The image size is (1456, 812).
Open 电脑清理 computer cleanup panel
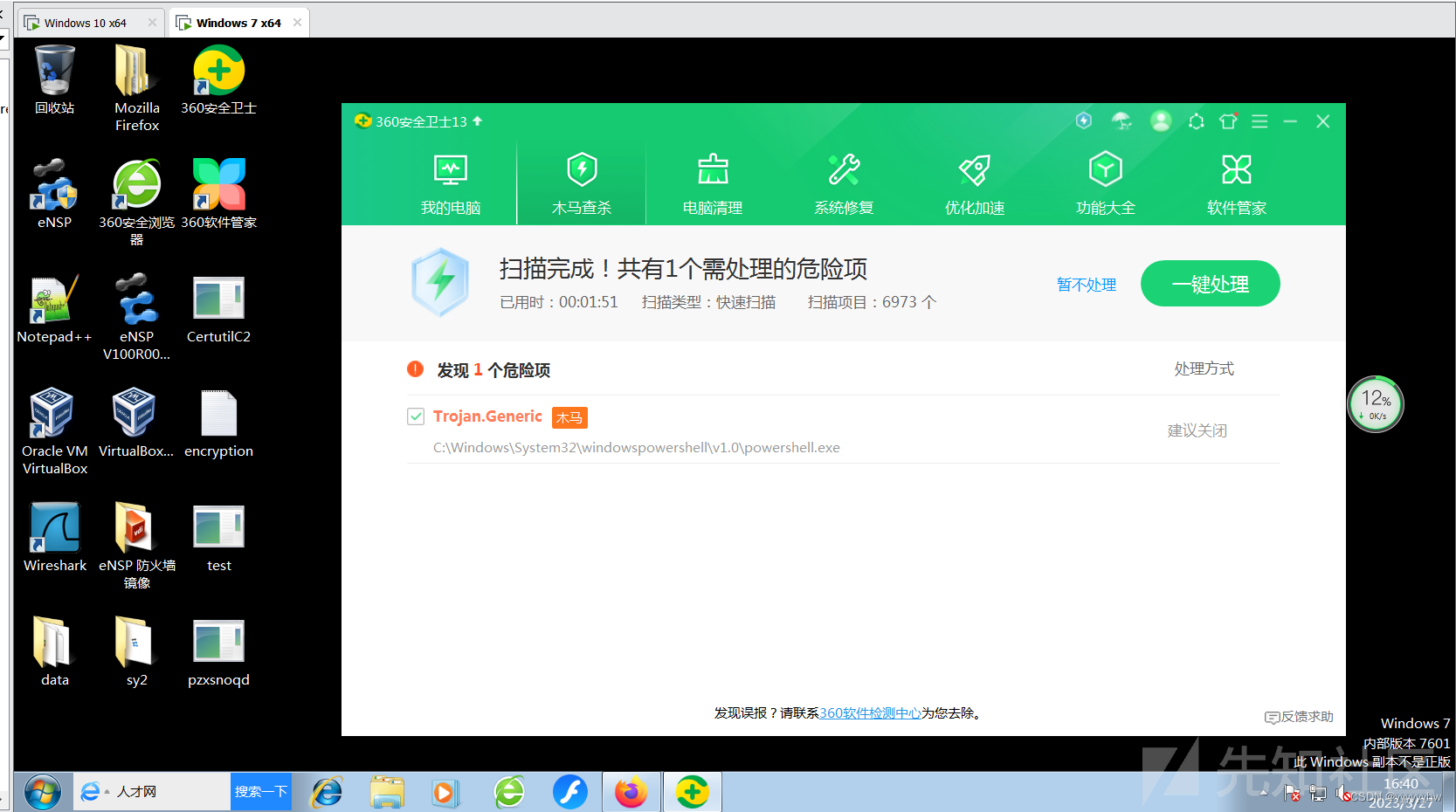[713, 182]
